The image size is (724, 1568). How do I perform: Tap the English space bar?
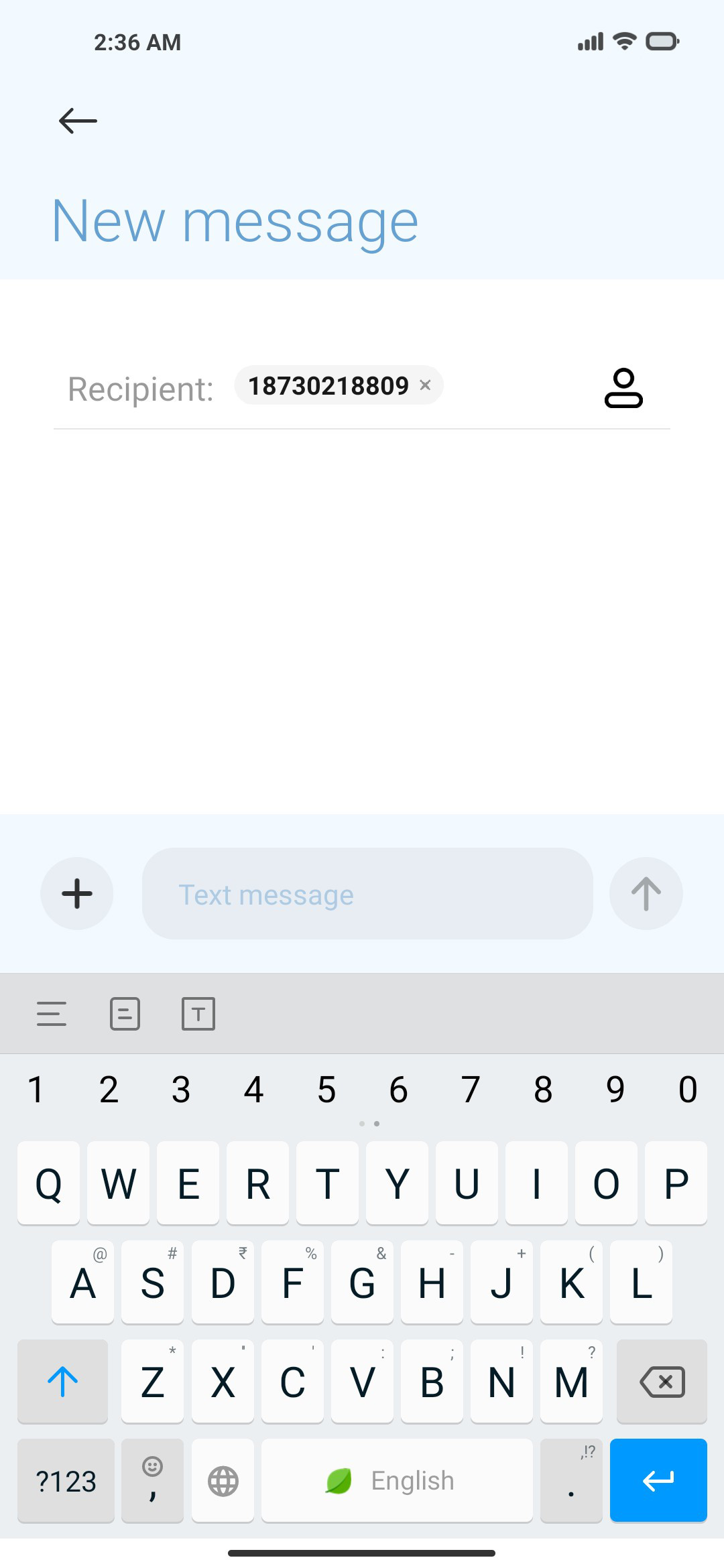tap(397, 1481)
